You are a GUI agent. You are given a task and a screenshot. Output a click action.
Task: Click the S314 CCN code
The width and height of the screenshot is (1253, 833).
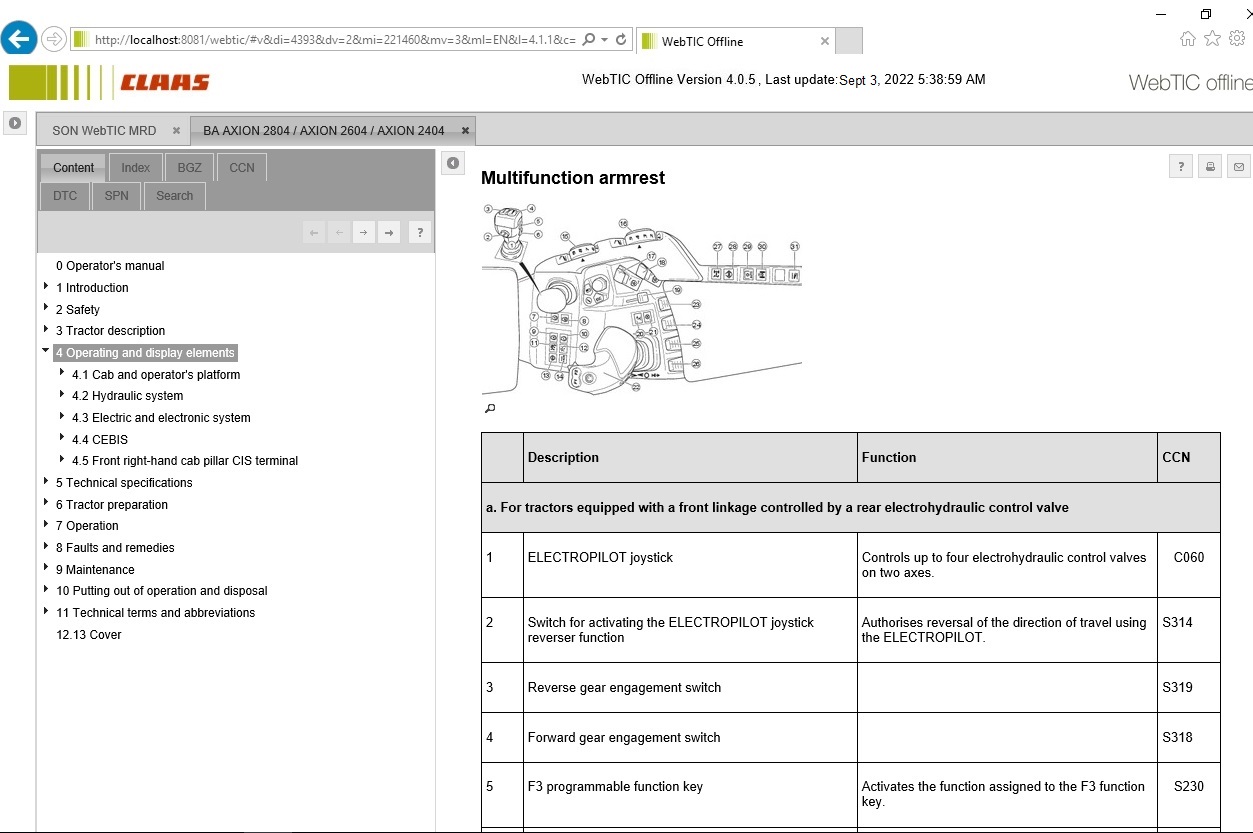(1177, 622)
